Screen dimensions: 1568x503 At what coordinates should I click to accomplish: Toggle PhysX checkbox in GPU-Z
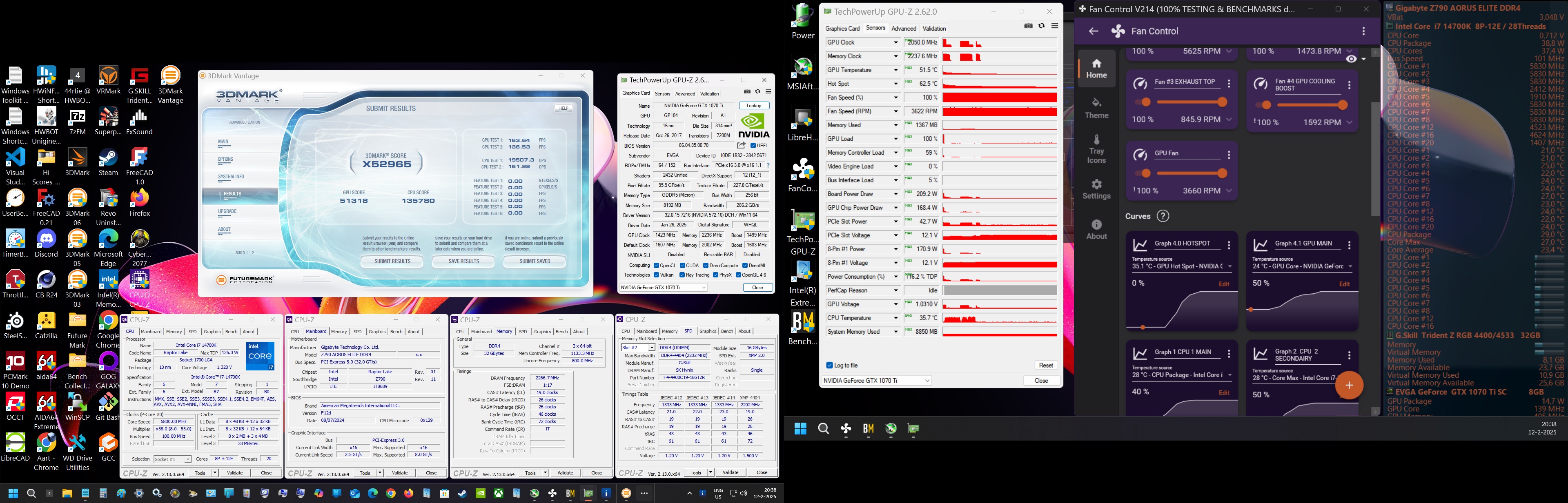[717, 275]
